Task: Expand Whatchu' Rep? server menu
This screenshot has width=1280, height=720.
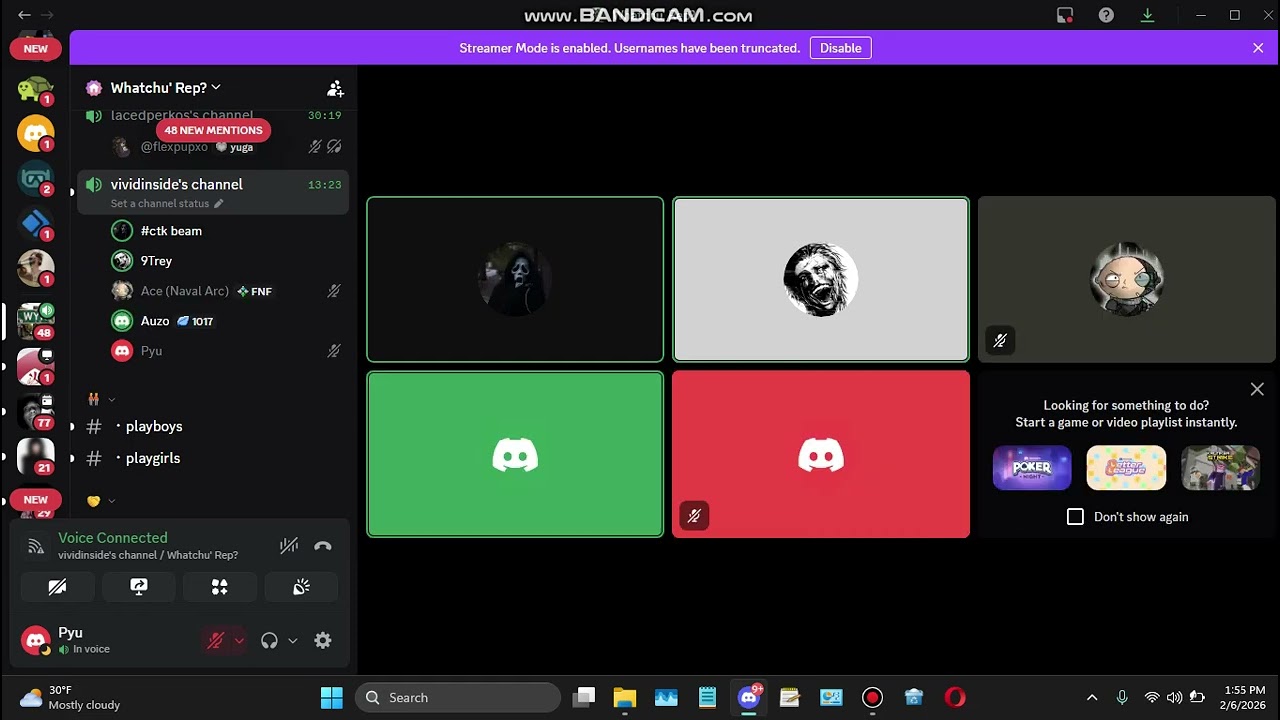Action: [166, 88]
